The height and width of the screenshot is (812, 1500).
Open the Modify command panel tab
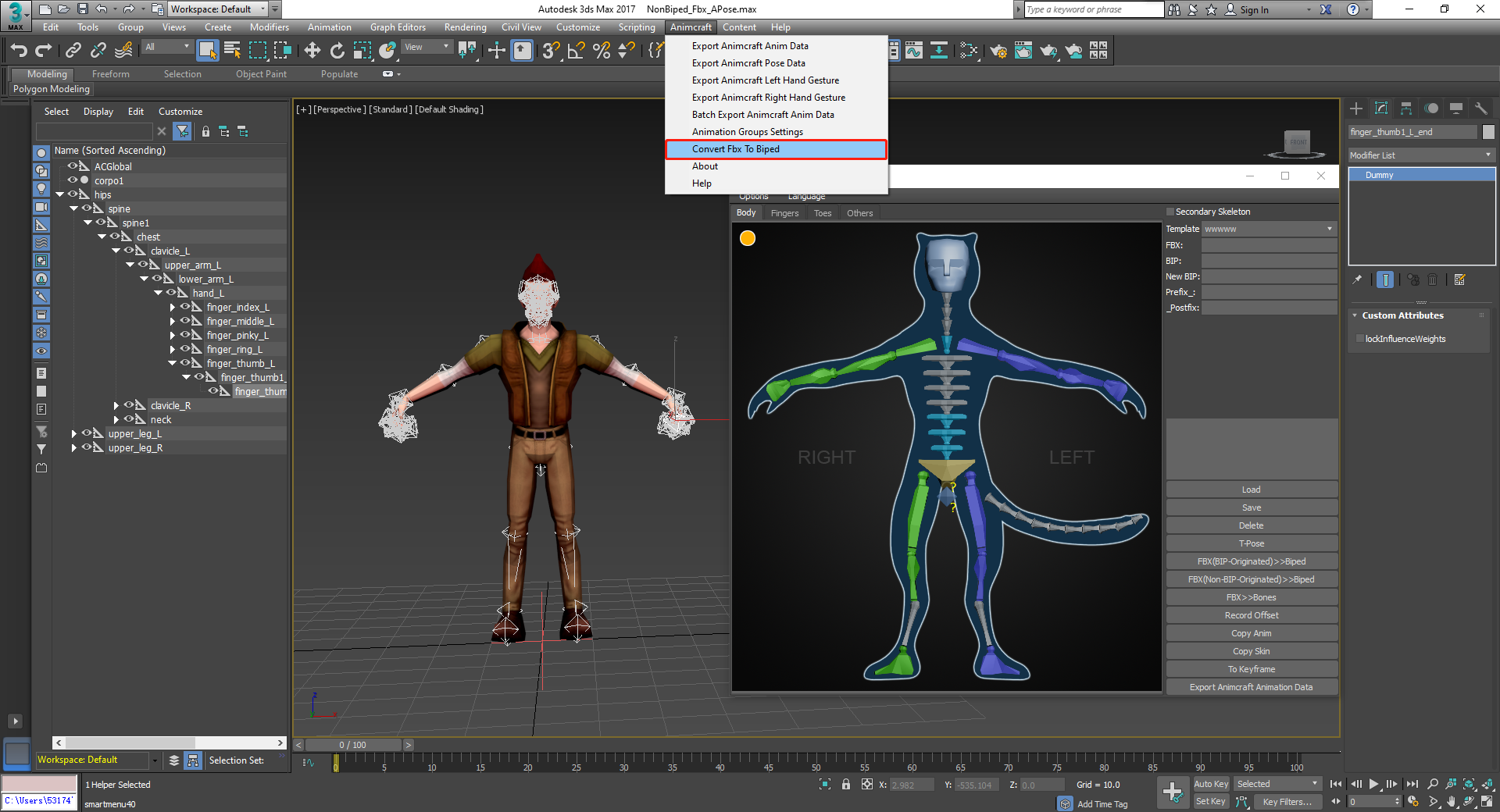tap(1381, 109)
